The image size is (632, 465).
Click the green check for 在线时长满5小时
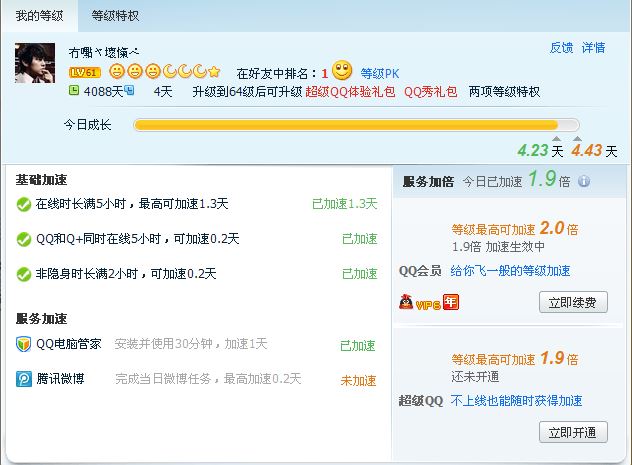[x=24, y=204]
